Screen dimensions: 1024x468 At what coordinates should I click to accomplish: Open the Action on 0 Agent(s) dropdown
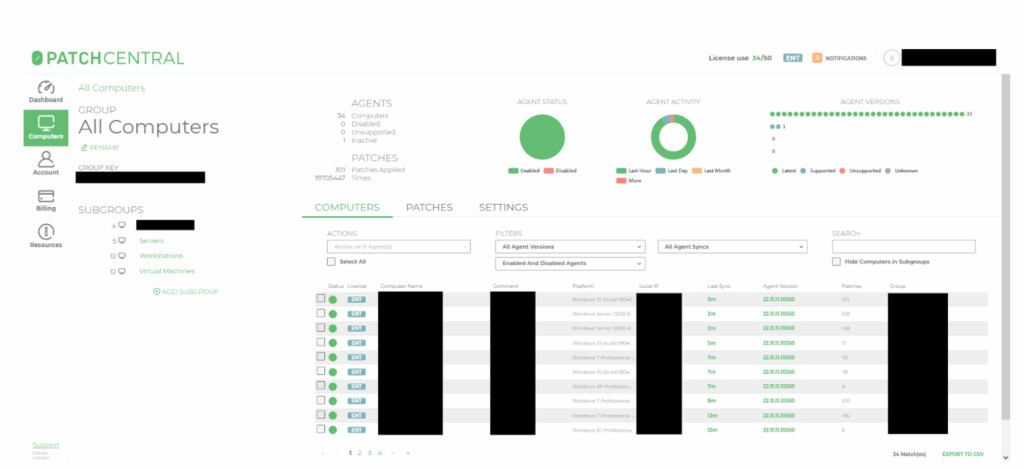click(398, 247)
